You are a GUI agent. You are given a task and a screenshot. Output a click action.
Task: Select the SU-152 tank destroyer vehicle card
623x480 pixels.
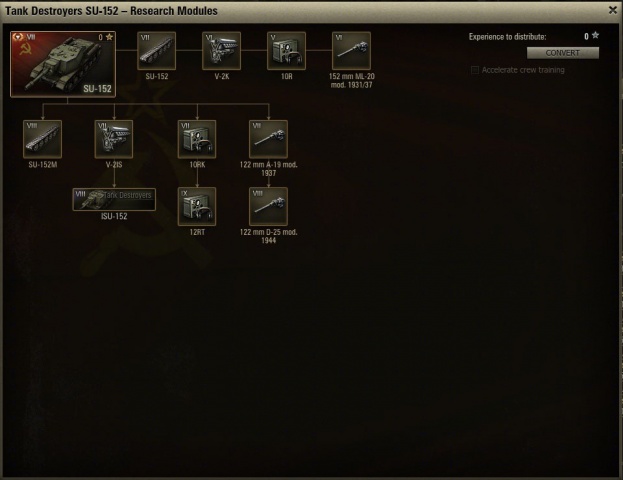(x=63, y=64)
